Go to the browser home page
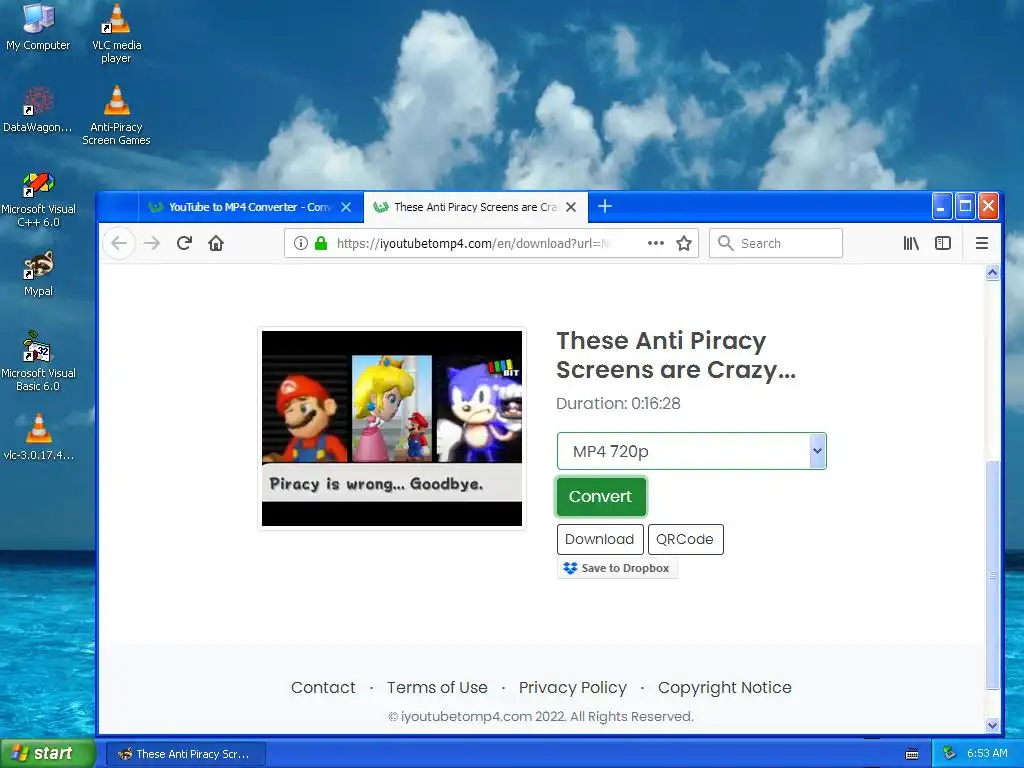 (x=216, y=244)
